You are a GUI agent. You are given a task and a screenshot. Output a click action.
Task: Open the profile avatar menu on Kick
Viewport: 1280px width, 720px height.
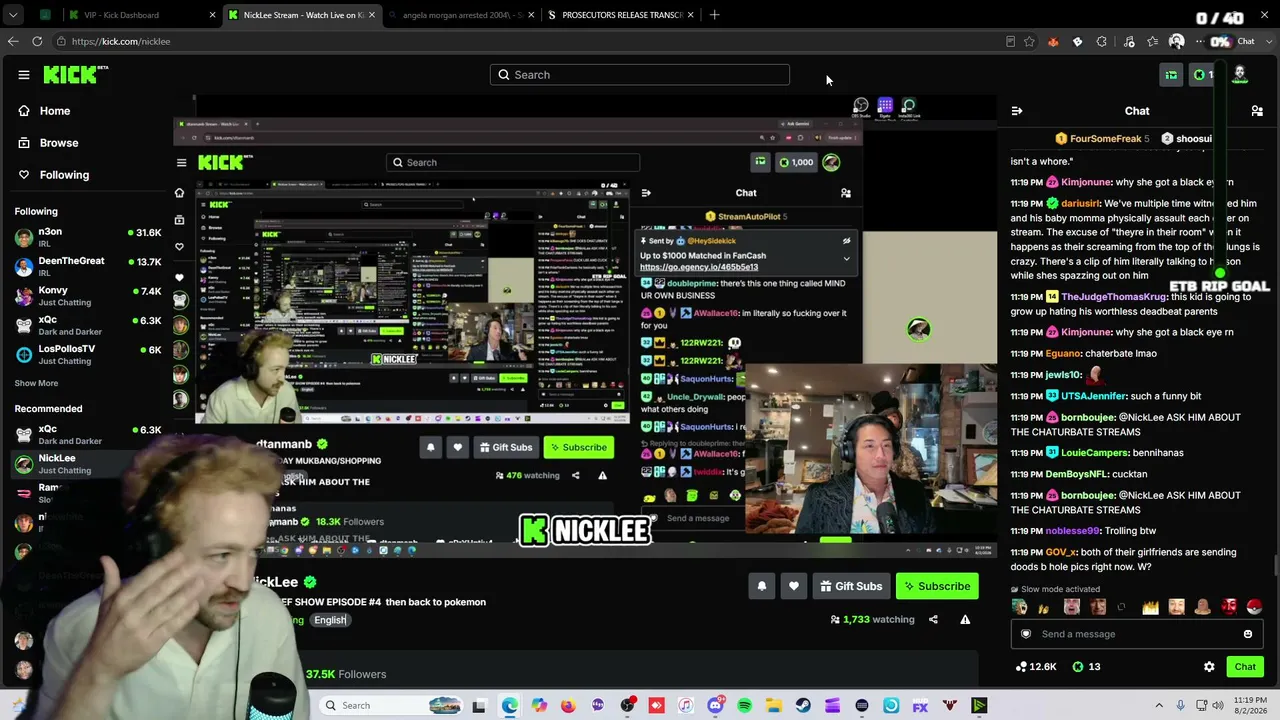(1240, 75)
